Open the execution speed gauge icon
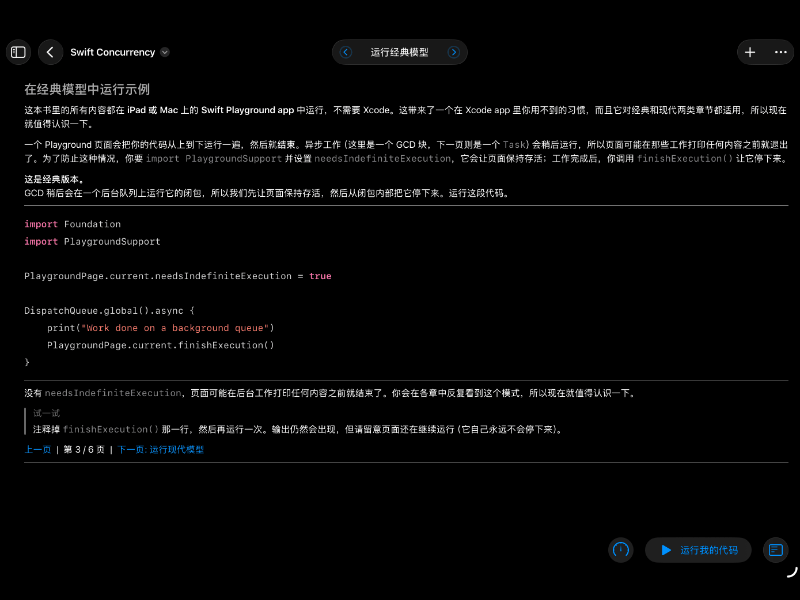 pos(621,550)
